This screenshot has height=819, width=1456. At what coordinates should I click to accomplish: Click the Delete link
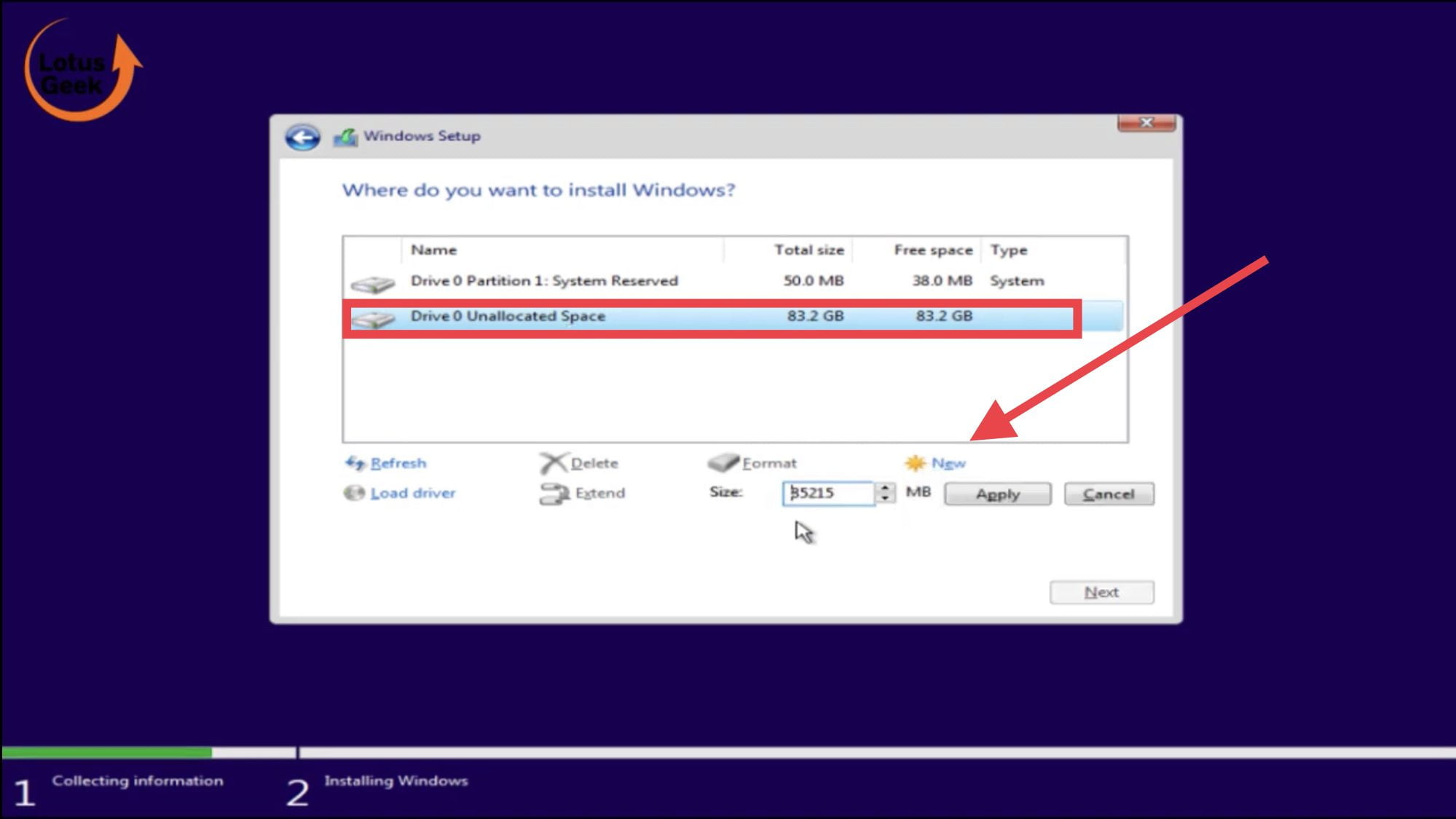coord(594,463)
